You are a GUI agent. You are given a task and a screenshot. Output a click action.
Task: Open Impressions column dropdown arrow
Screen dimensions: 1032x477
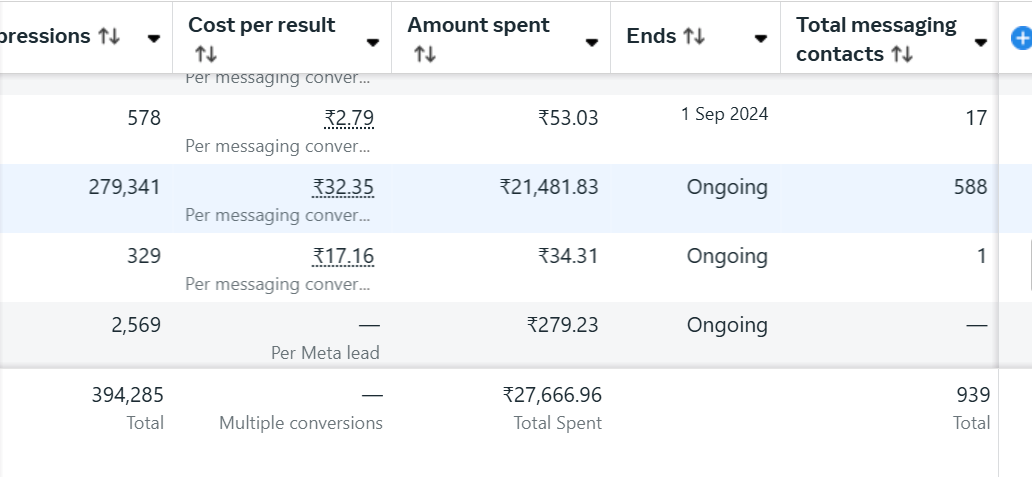pos(154,39)
